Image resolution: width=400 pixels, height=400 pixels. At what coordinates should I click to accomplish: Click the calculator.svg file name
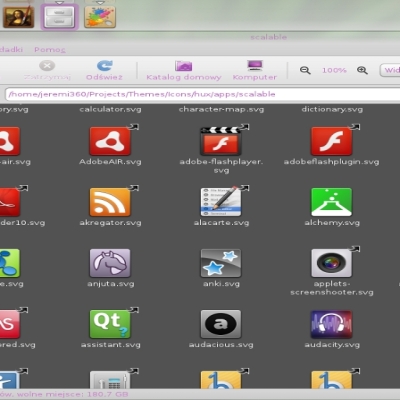(110, 109)
